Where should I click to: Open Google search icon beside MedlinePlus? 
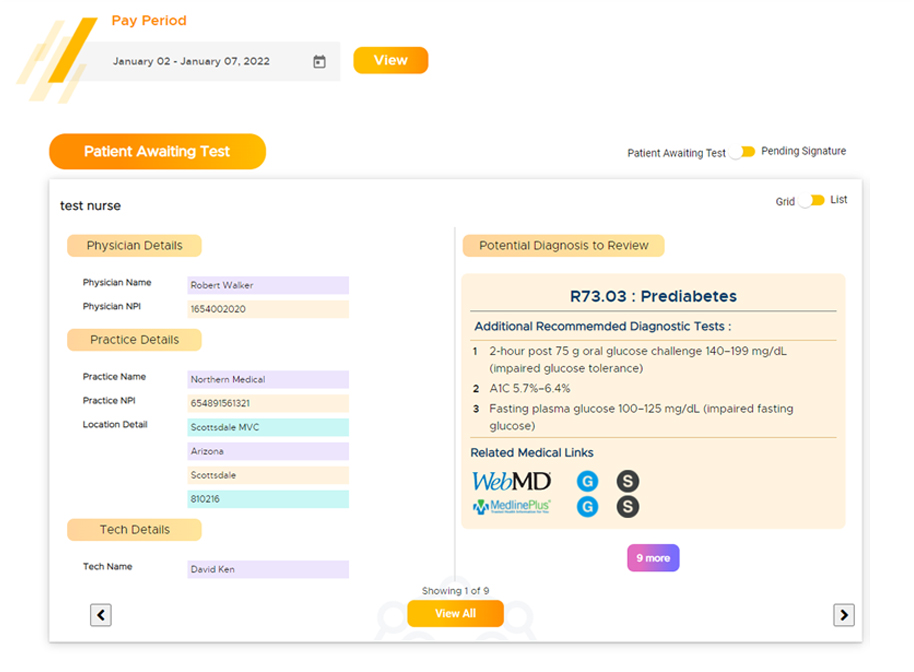click(x=588, y=507)
